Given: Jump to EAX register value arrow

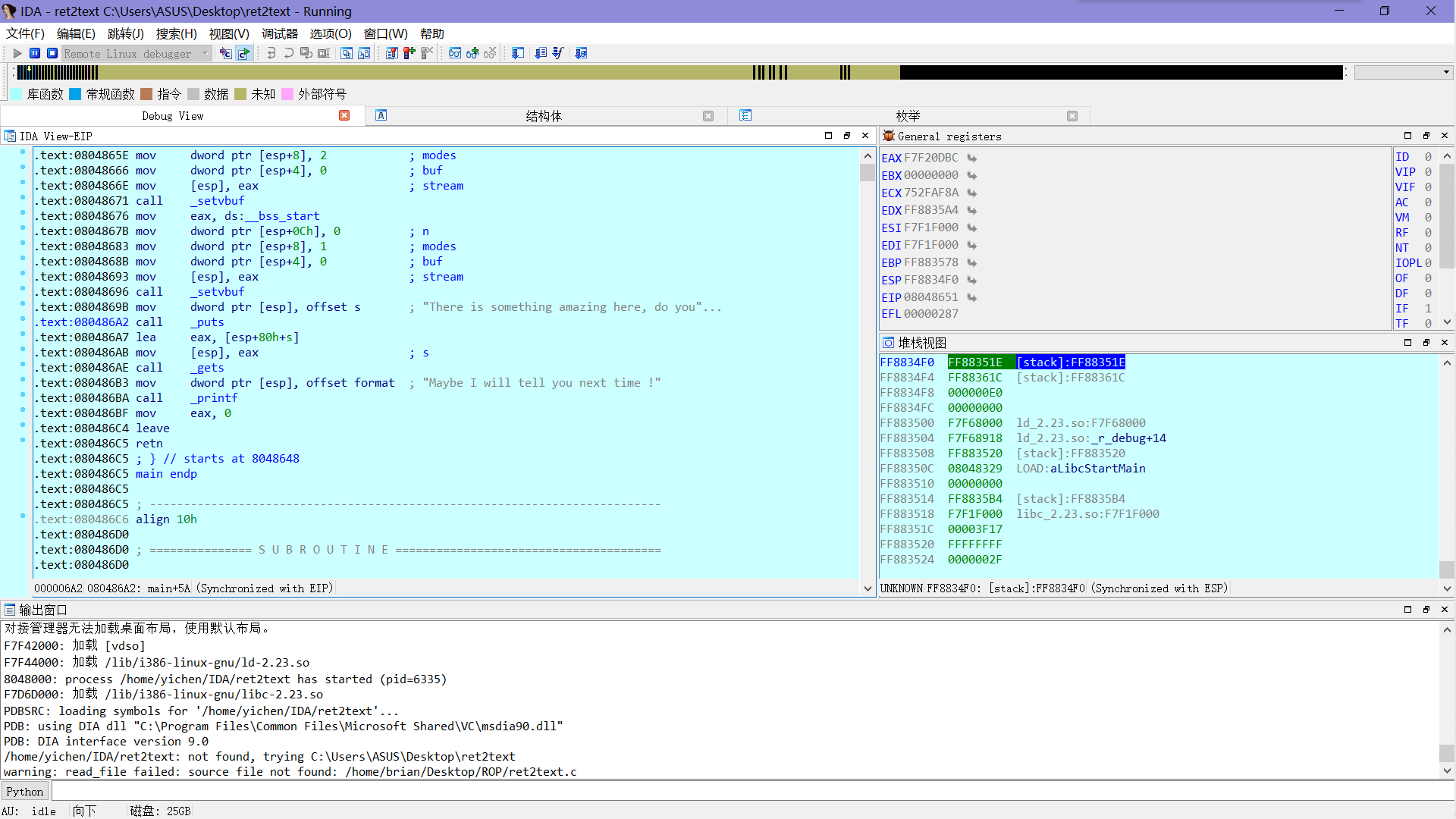Looking at the screenshot, I should (971, 158).
